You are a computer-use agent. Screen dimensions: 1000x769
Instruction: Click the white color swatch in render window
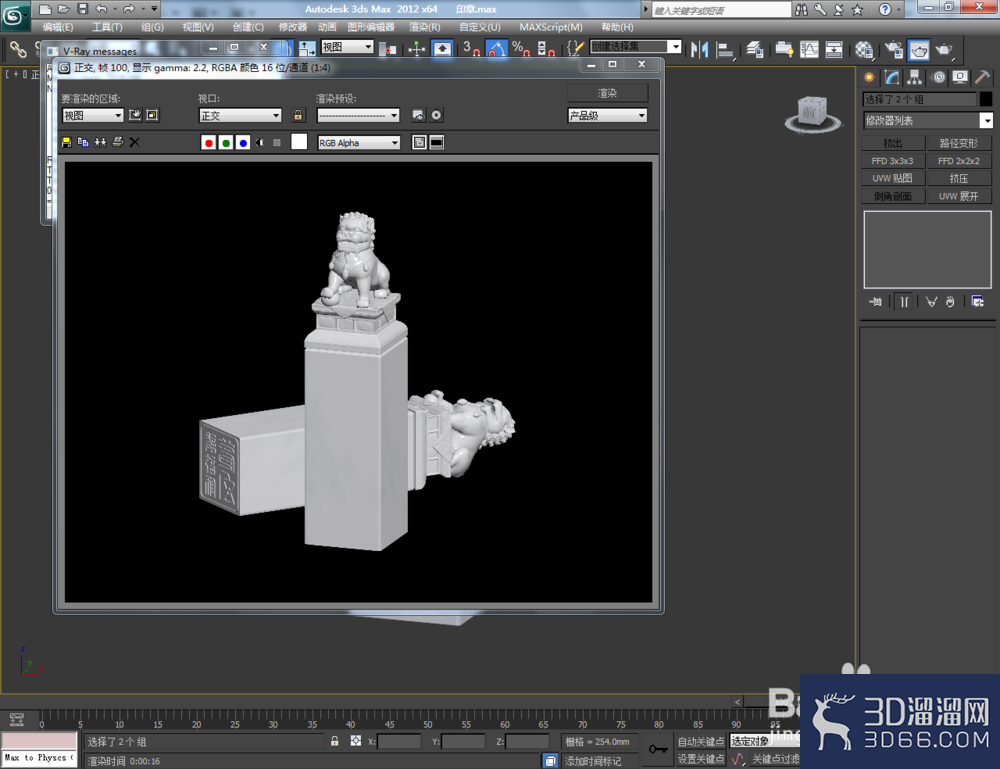[x=299, y=142]
